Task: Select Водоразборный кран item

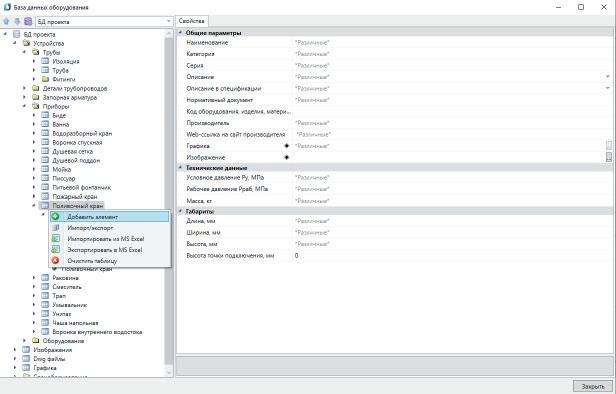Action: point(82,134)
